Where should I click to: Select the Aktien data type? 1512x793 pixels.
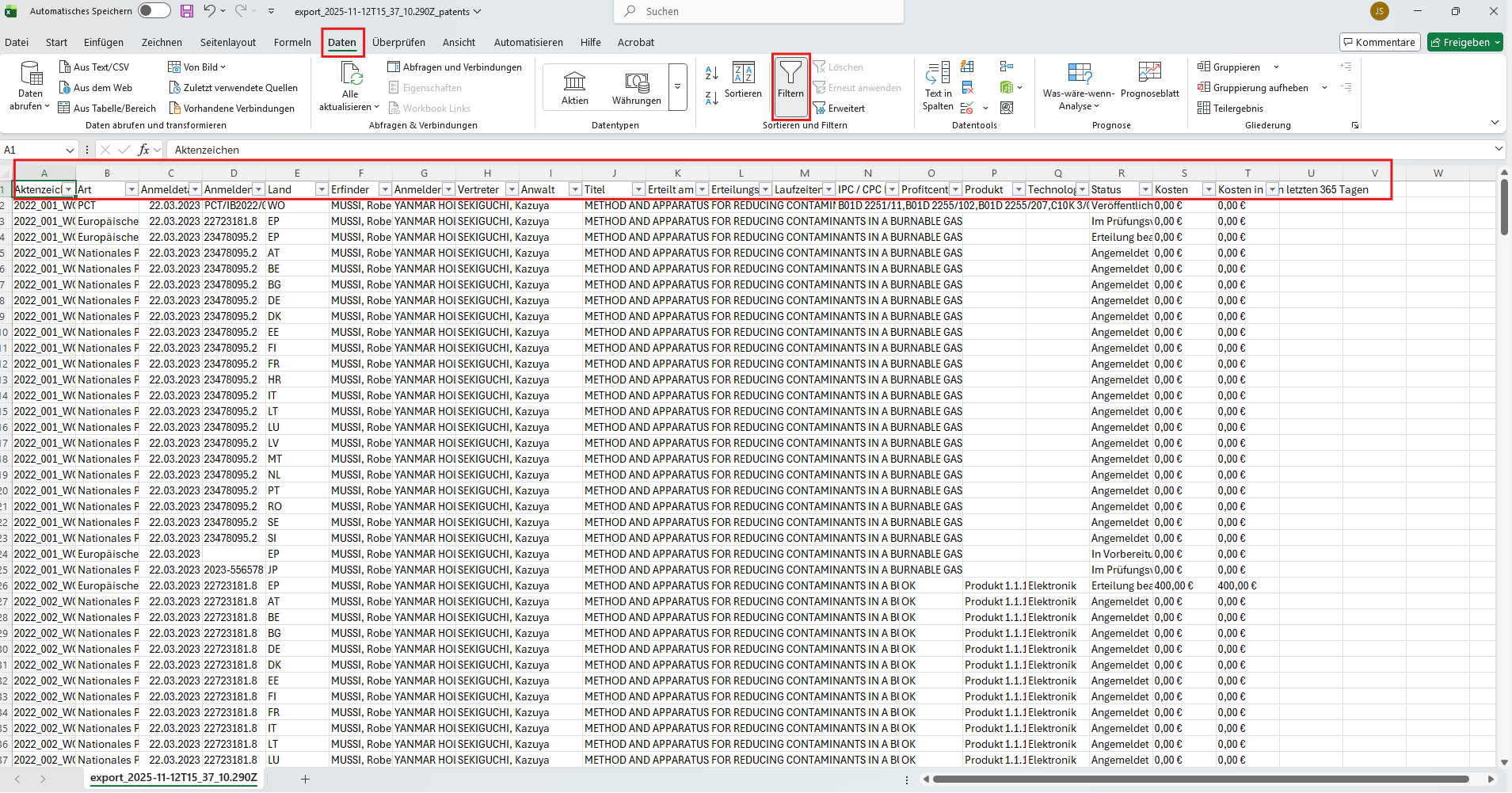575,87
